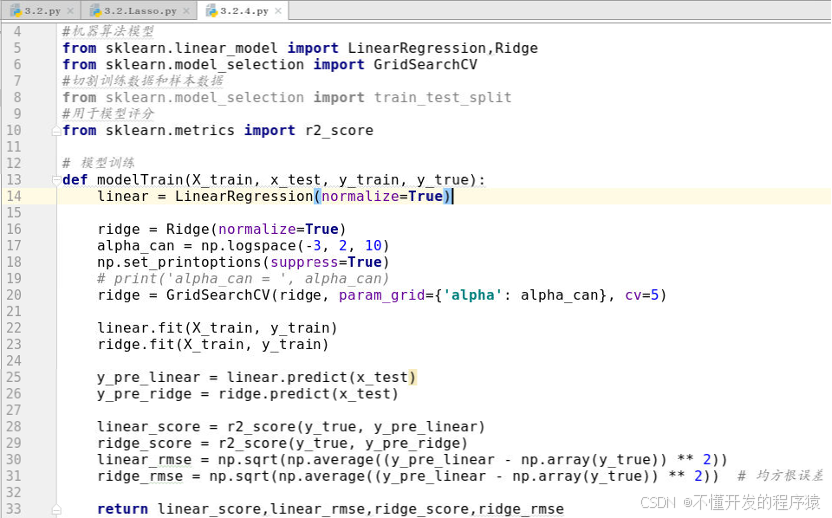Click the '# 模型训练' comment on line 12
Screen dimensions: 832x518
click(x=98, y=162)
